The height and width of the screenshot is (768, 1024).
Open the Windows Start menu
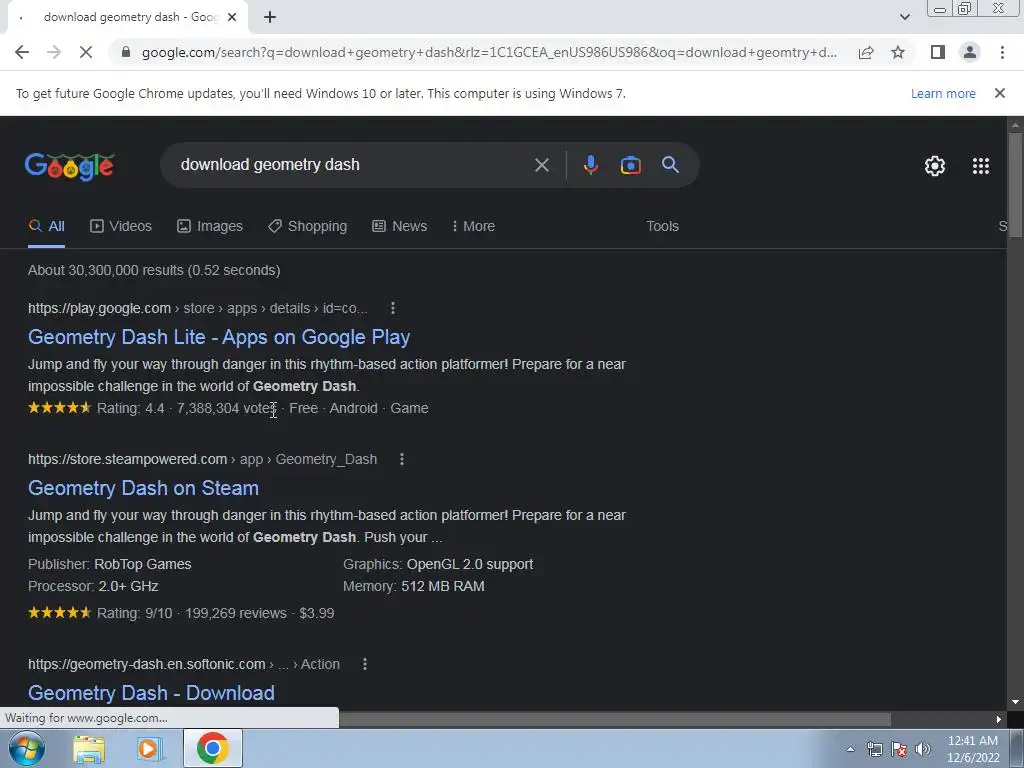27,748
